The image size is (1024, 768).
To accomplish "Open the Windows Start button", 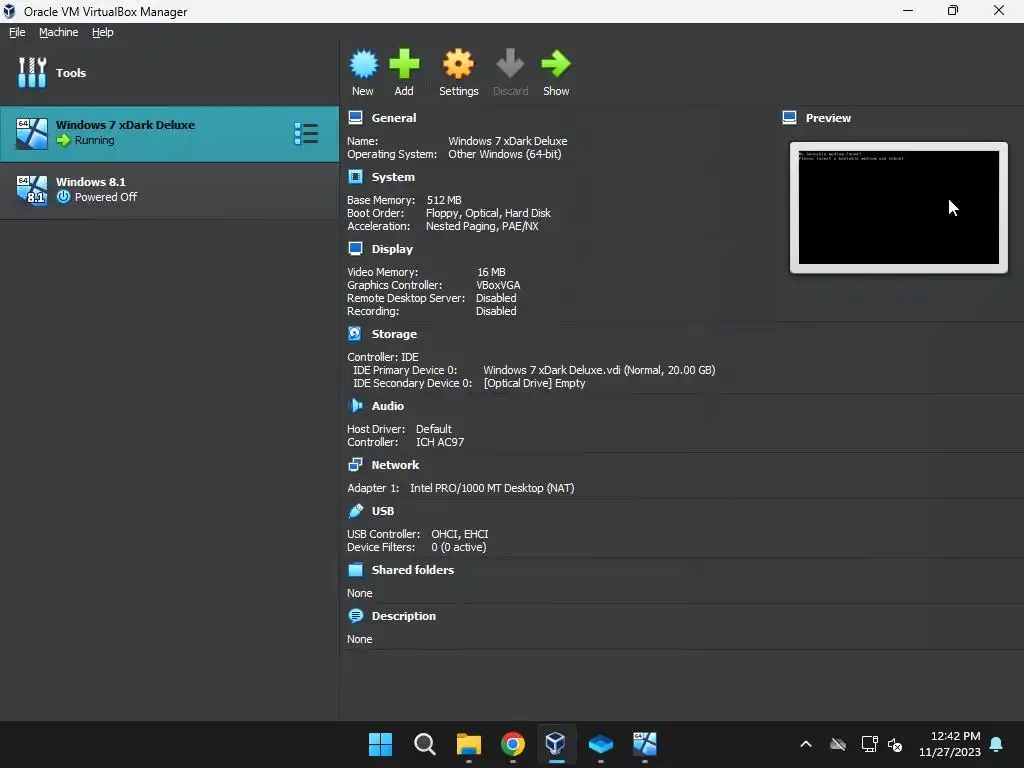I will tap(381, 744).
